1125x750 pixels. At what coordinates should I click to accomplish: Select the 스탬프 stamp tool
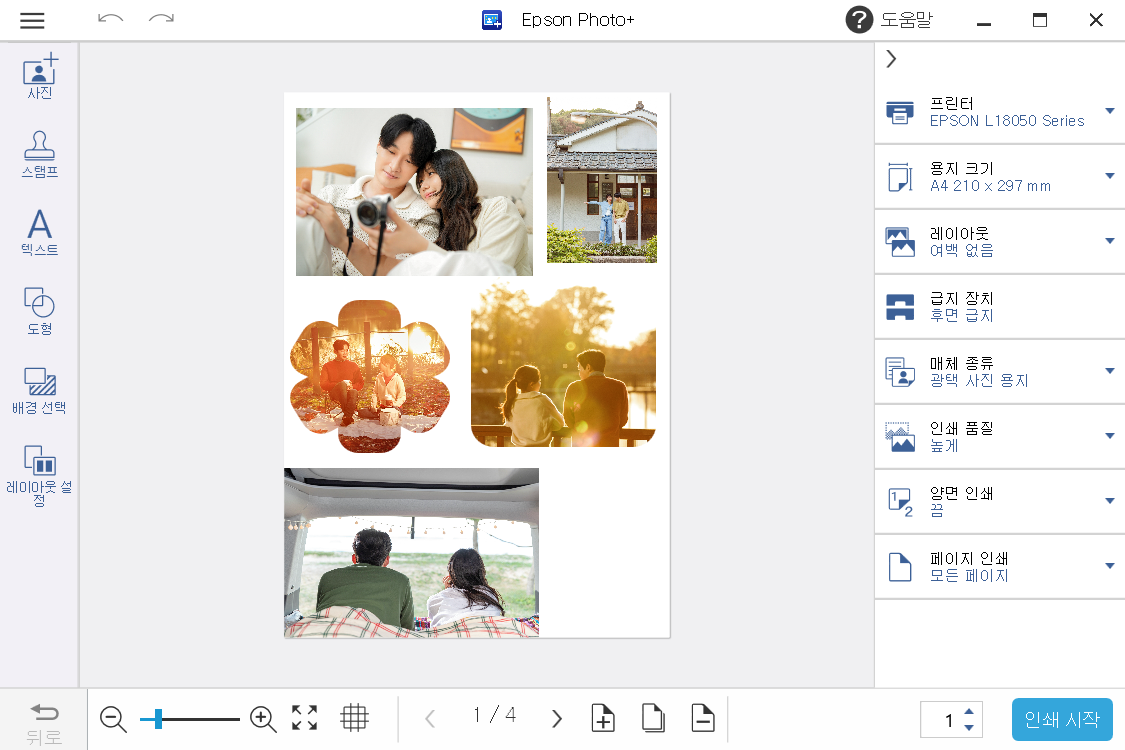pos(39,154)
